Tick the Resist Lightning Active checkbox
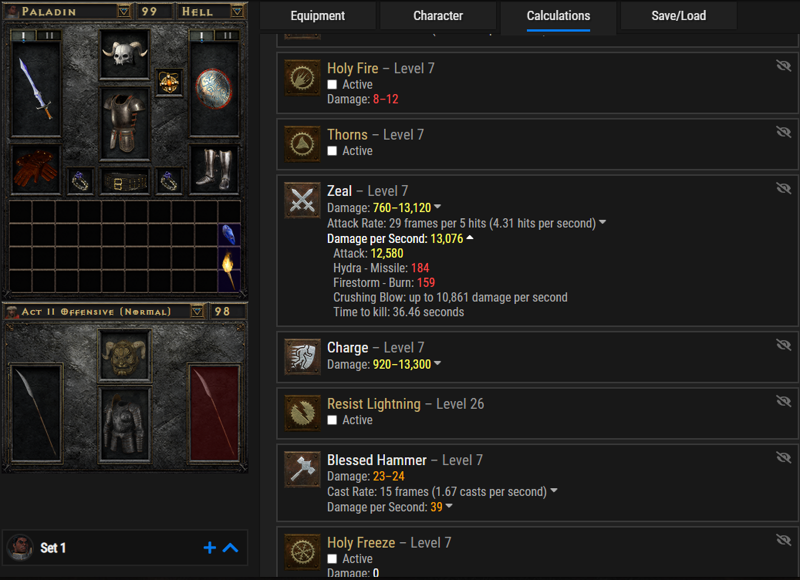Image resolution: width=800 pixels, height=580 pixels. 332,420
